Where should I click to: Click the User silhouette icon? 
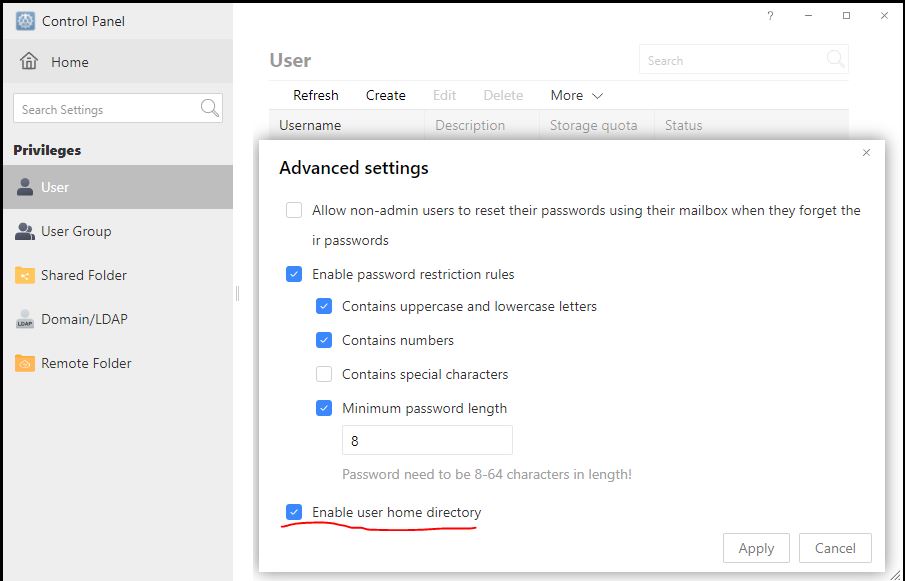point(25,187)
